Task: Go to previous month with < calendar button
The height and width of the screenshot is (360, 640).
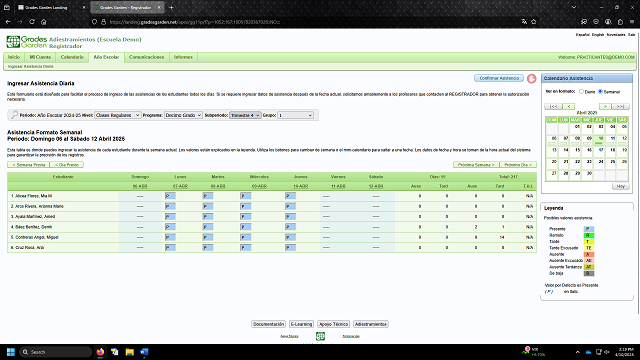Action: point(569,106)
